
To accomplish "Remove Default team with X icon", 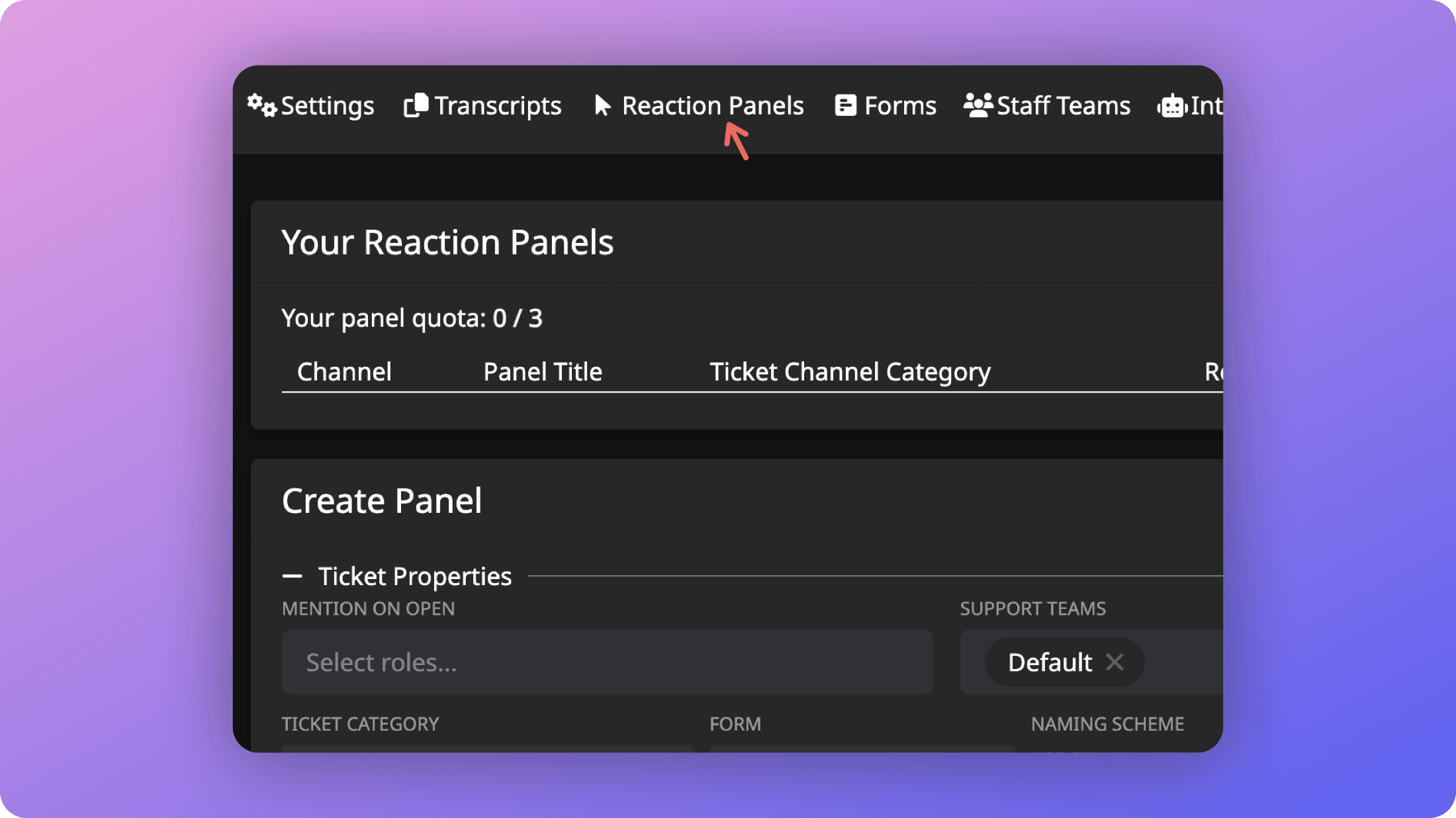I will [x=1115, y=662].
